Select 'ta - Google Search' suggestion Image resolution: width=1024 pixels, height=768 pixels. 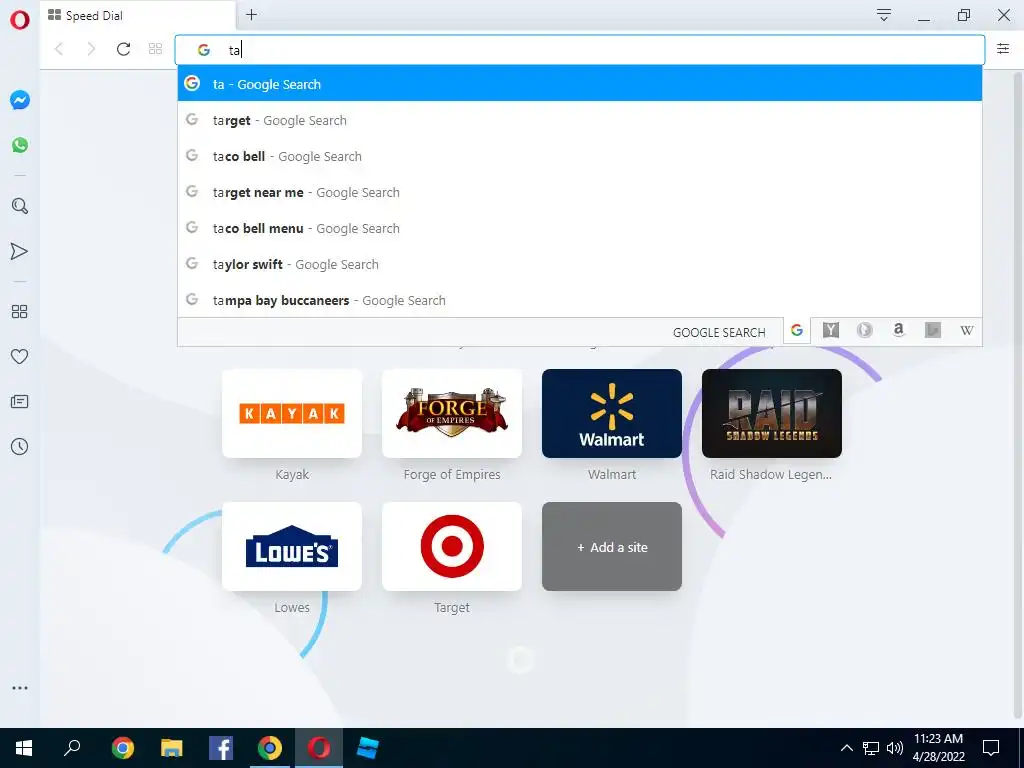click(x=579, y=84)
